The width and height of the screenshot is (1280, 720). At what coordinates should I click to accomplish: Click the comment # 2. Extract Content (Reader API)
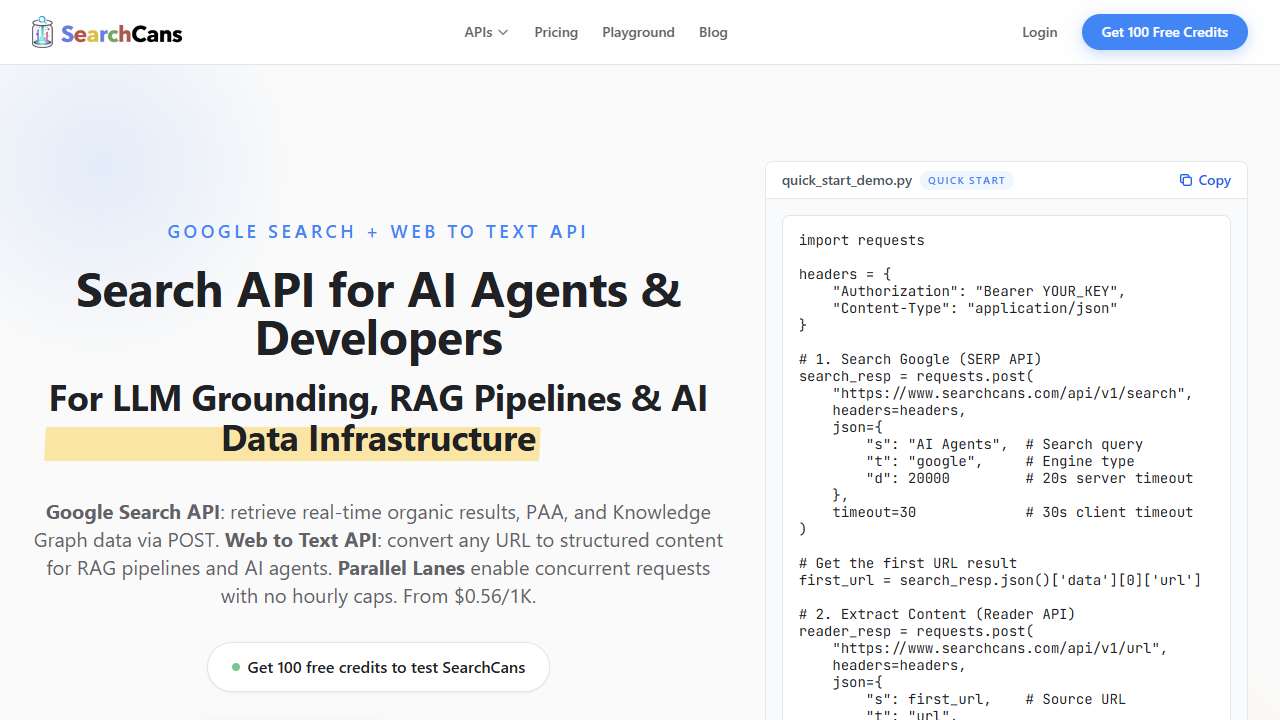(937, 614)
